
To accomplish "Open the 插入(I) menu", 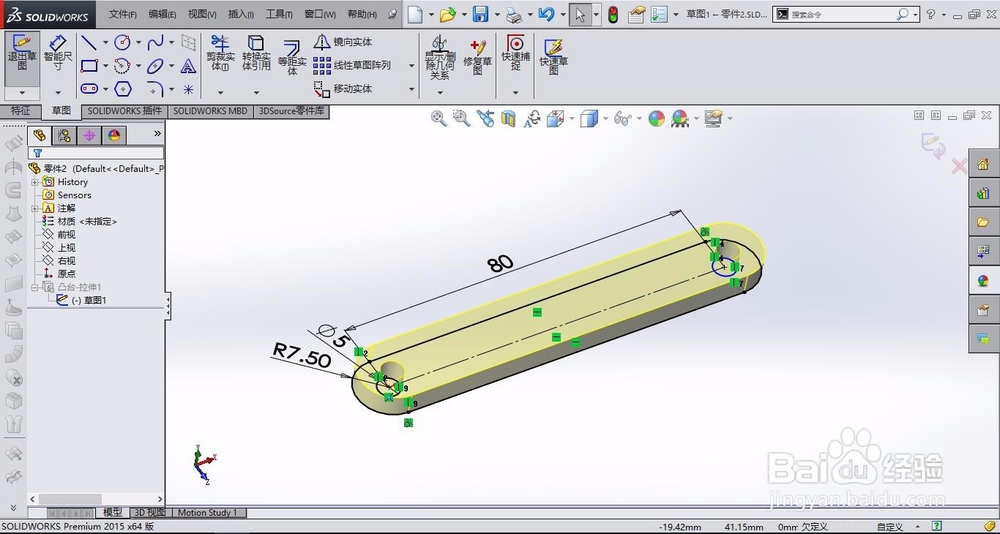I will tap(240, 14).
